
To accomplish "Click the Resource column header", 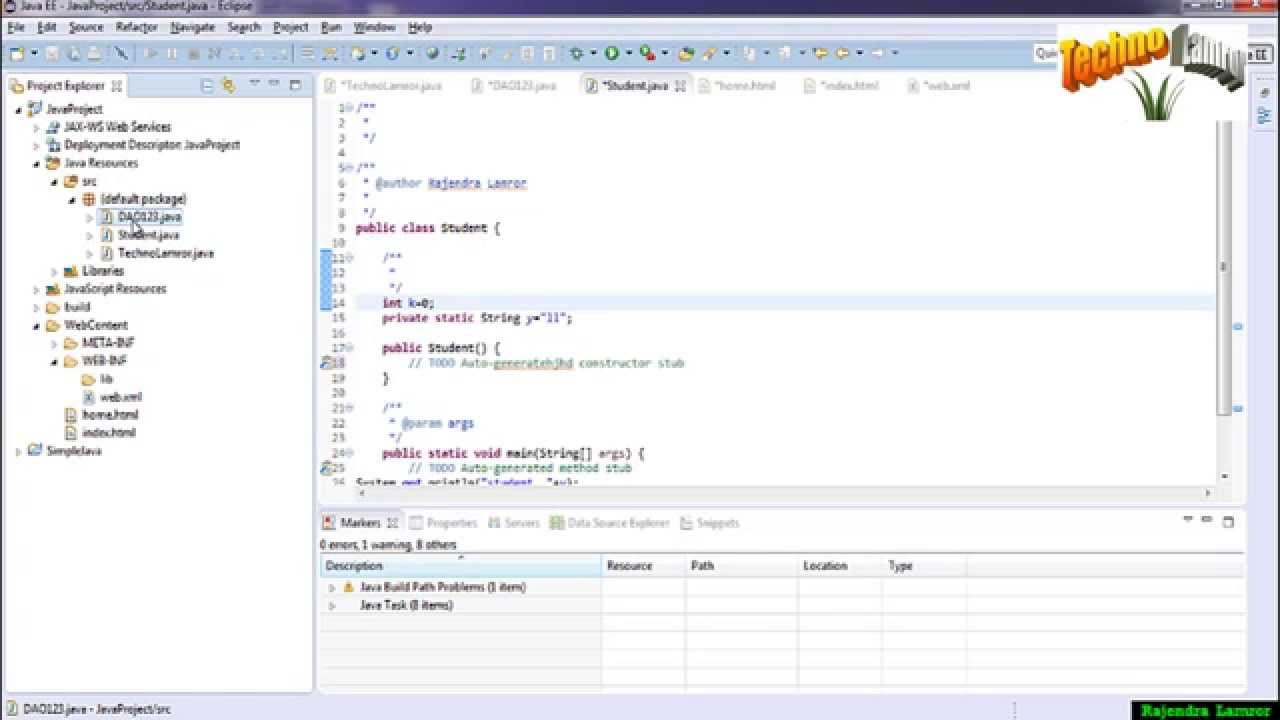I will tap(644, 566).
